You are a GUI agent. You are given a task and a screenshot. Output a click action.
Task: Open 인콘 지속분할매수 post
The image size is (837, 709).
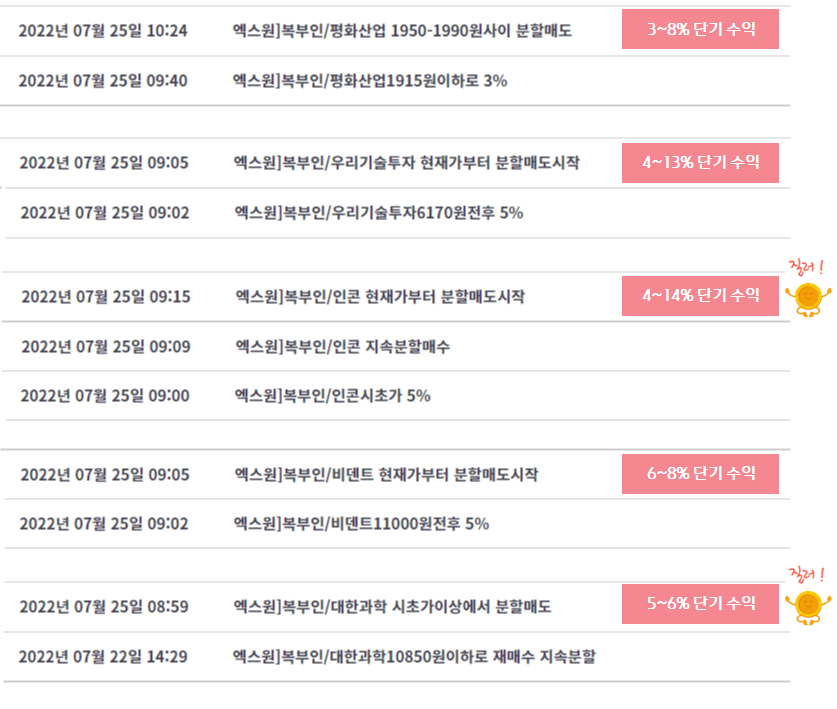tap(343, 347)
